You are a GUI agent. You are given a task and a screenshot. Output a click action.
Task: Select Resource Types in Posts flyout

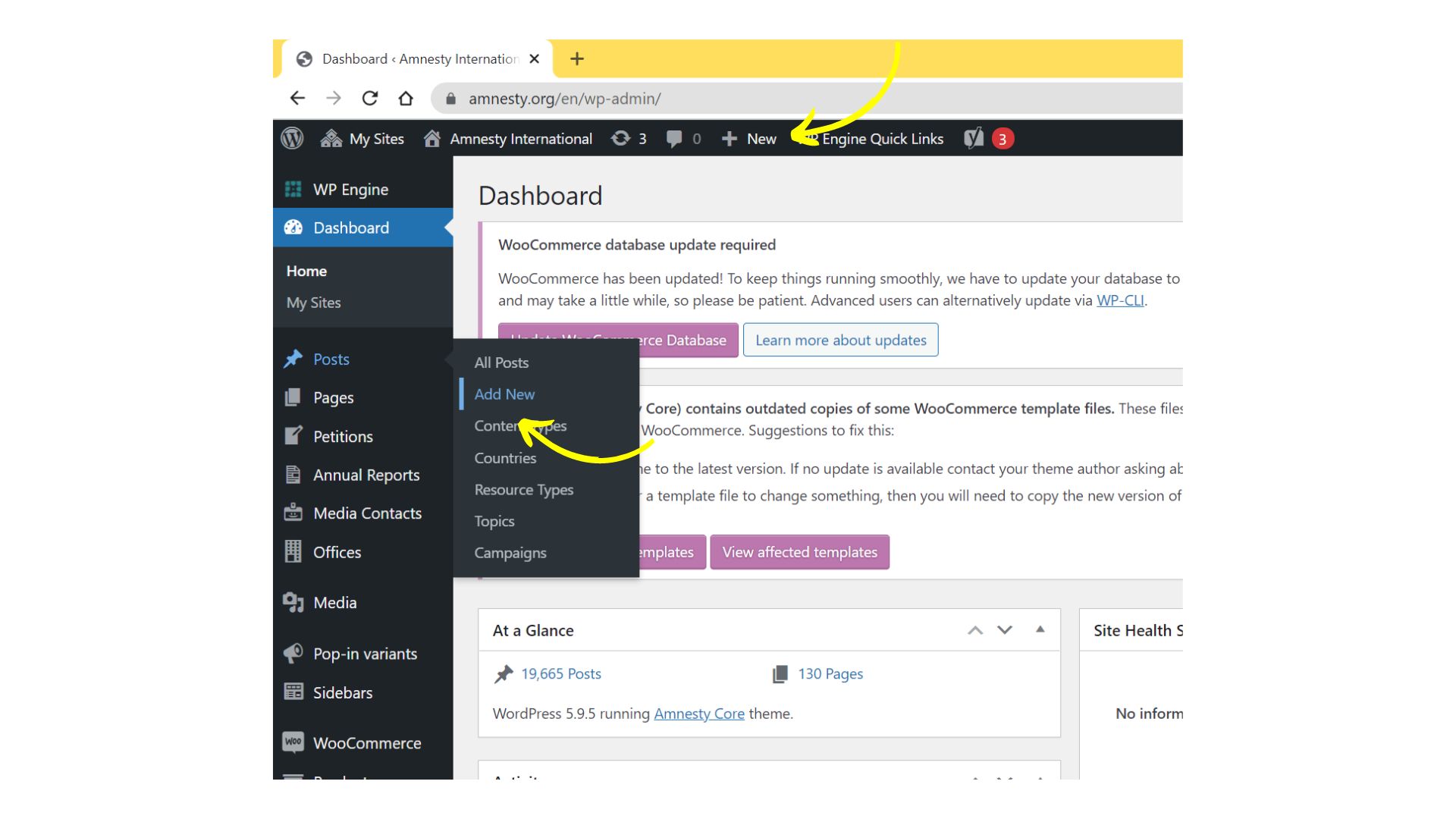[524, 490]
